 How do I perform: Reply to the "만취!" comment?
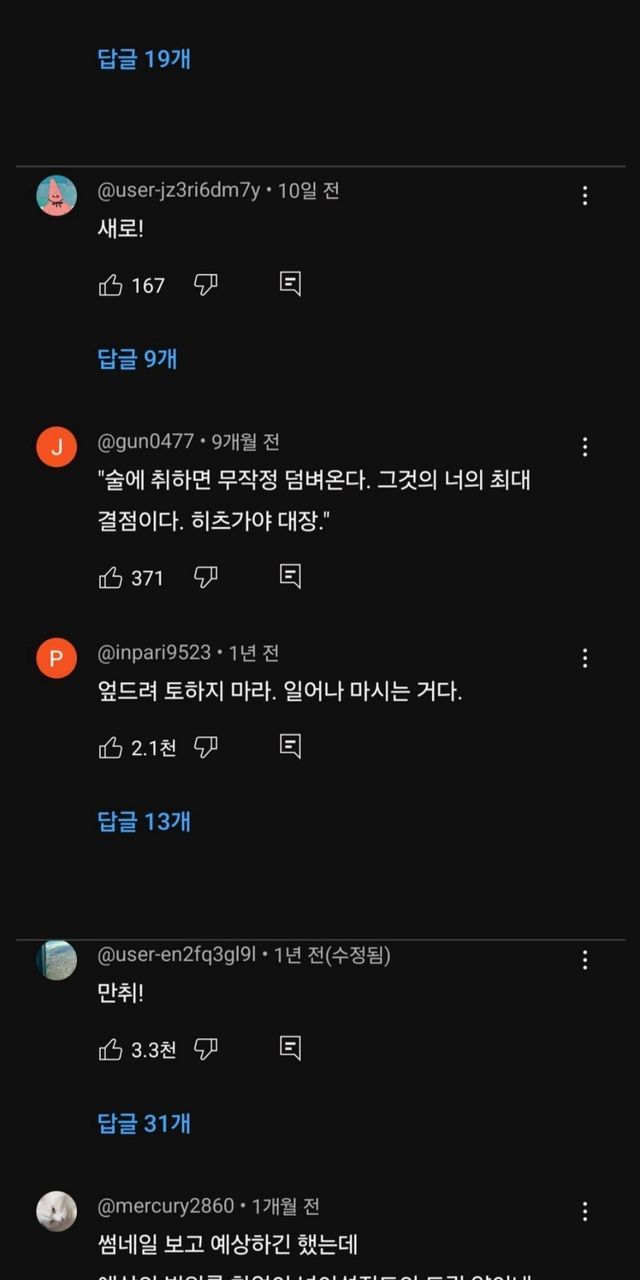(290, 1049)
